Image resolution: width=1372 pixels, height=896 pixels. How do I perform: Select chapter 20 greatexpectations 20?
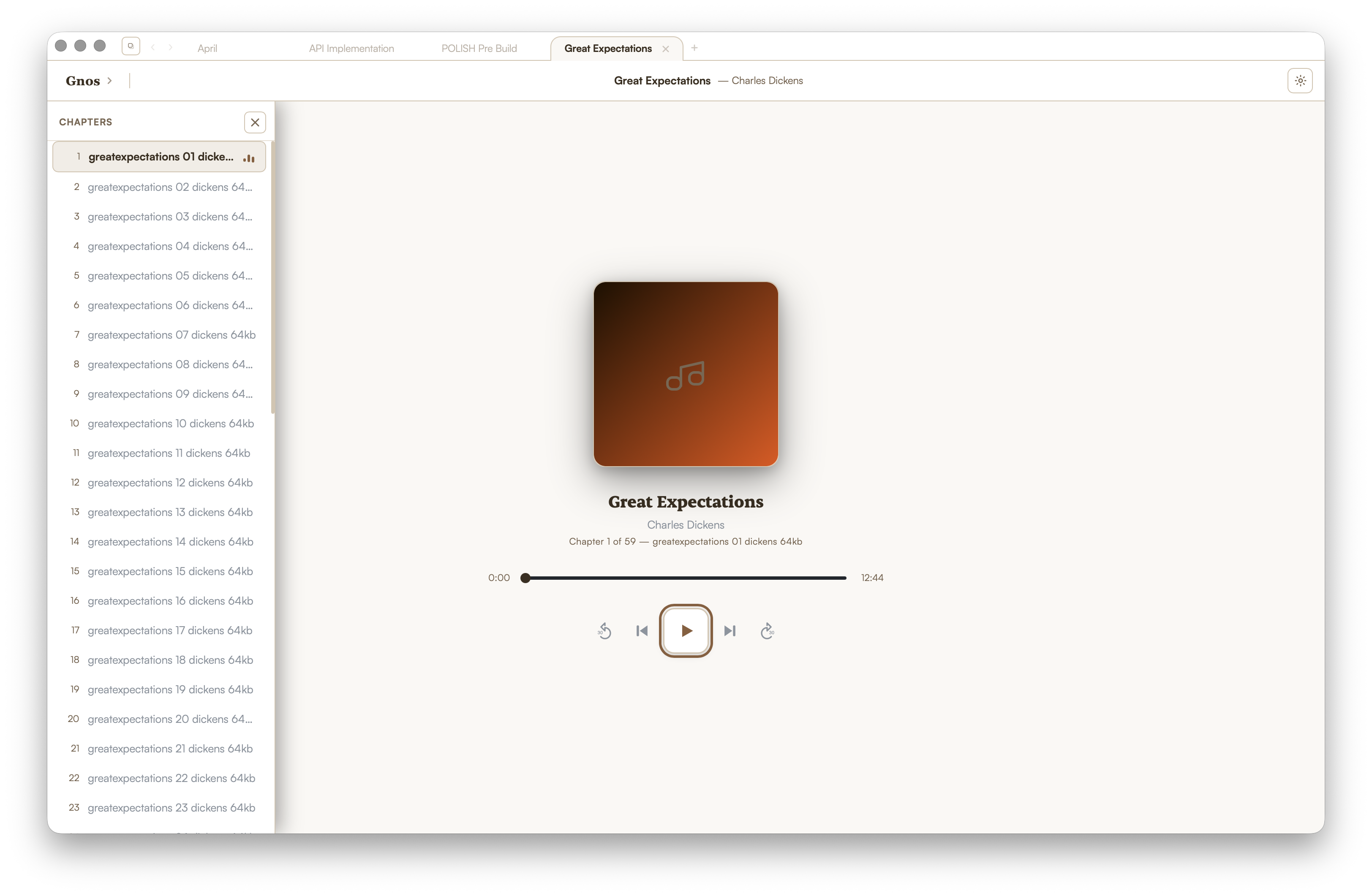click(159, 719)
